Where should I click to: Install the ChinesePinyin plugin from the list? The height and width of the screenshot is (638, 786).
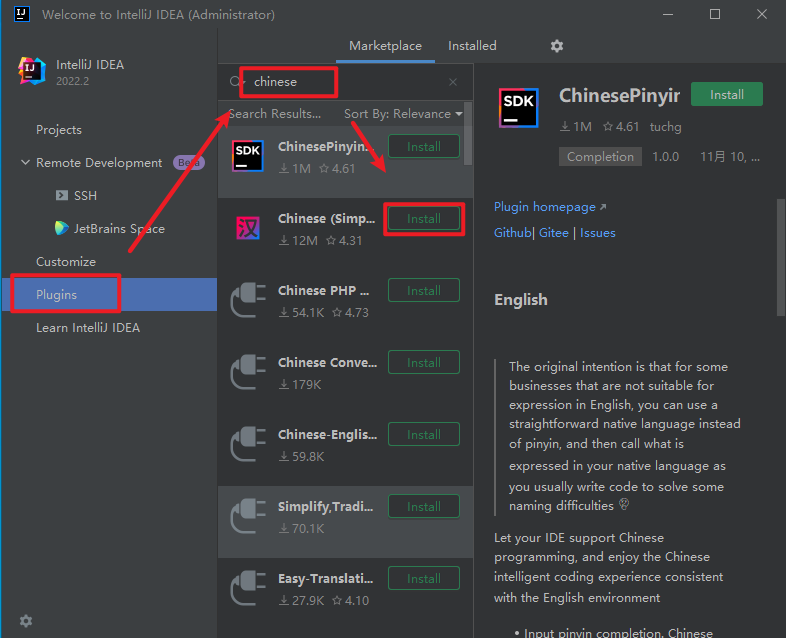pyautogui.click(x=424, y=147)
